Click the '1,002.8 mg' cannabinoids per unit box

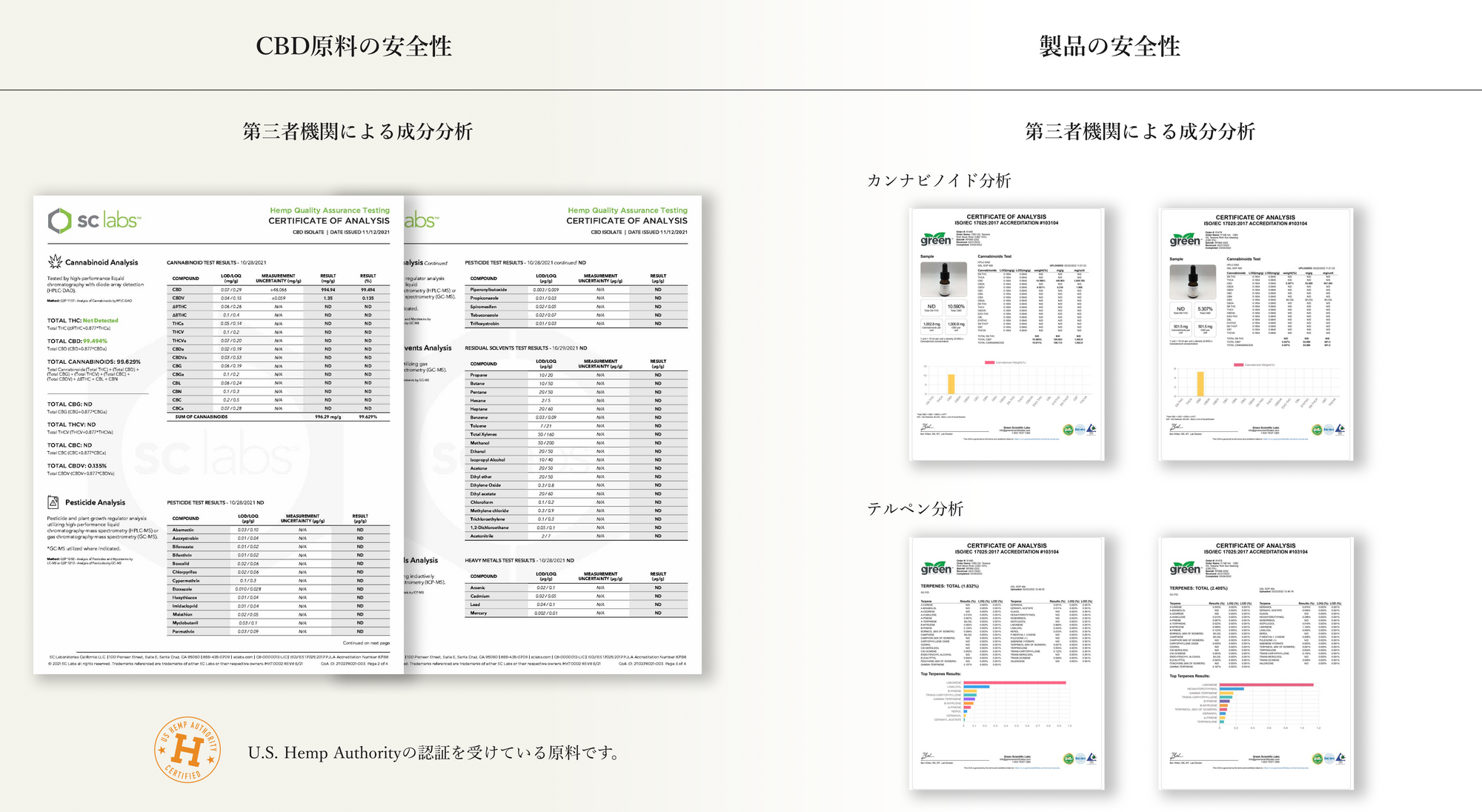(931, 326)
